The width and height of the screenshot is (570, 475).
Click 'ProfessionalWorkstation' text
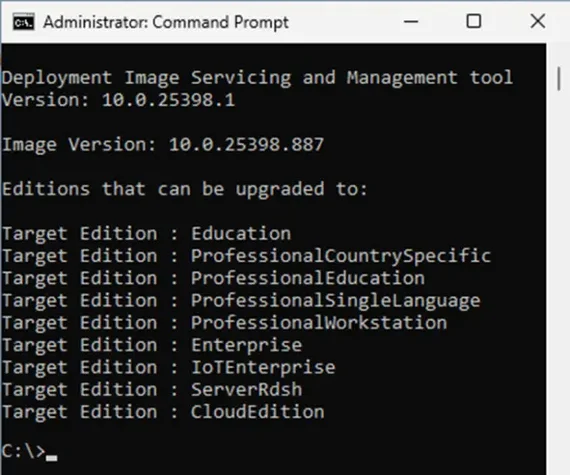[319, 323]
